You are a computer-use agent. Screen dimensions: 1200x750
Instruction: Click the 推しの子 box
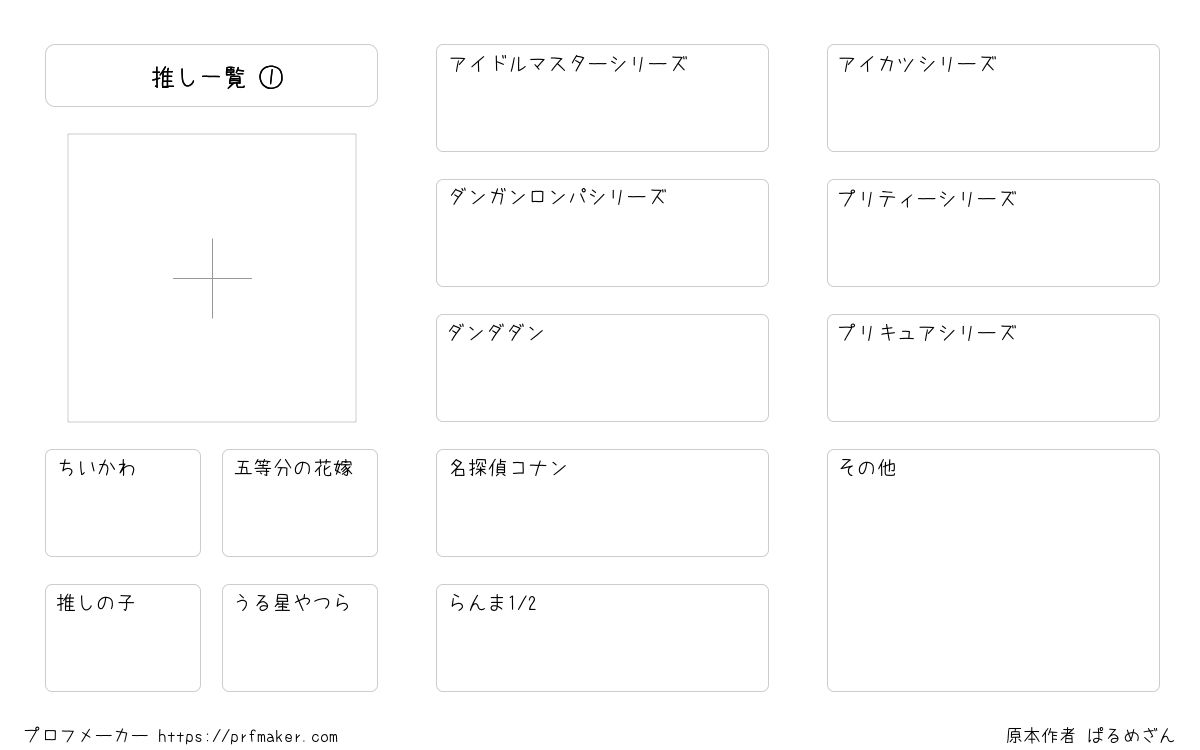(x=123, y=638)
